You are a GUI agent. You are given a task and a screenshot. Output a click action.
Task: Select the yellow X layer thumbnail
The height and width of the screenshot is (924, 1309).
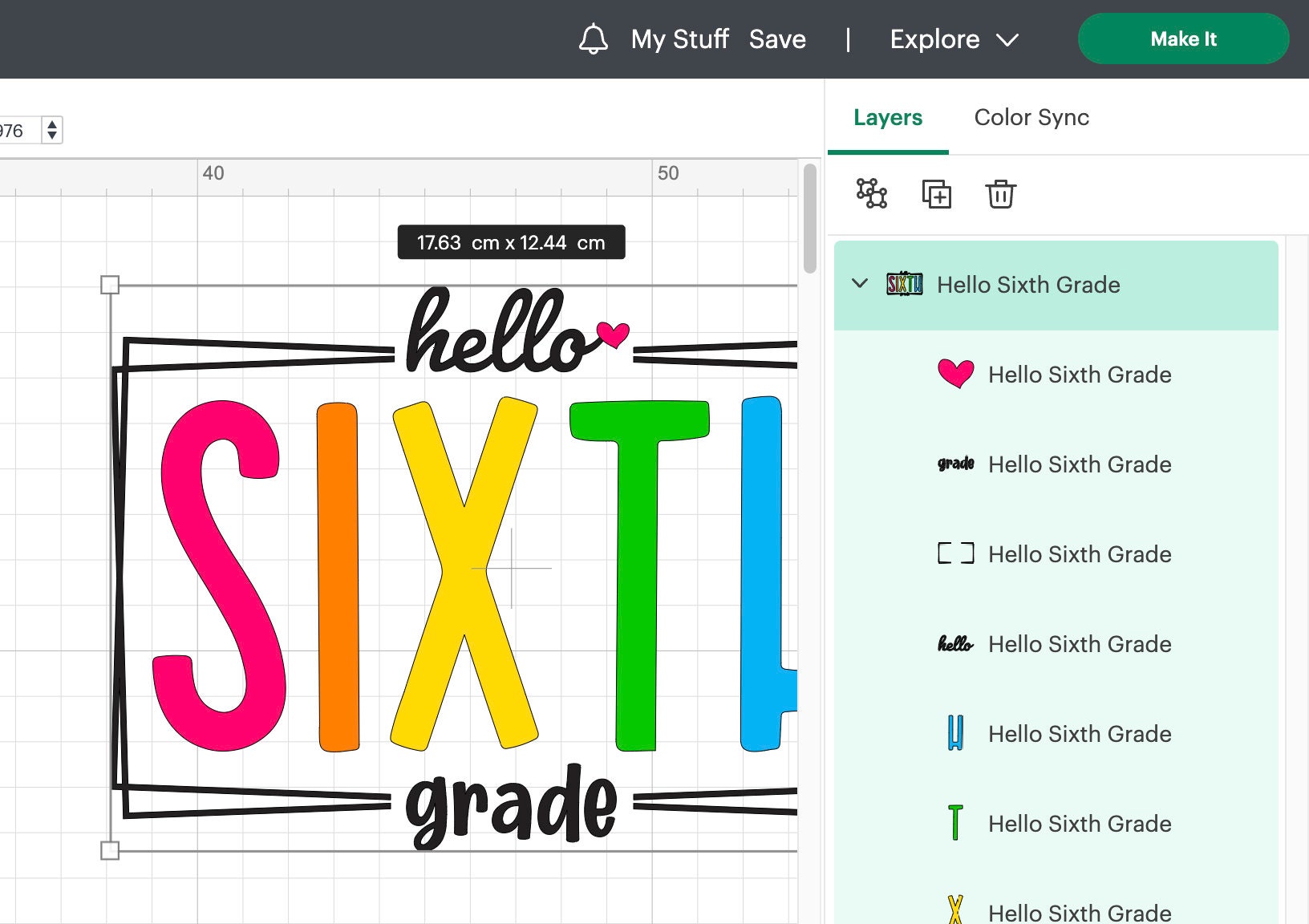955,910
